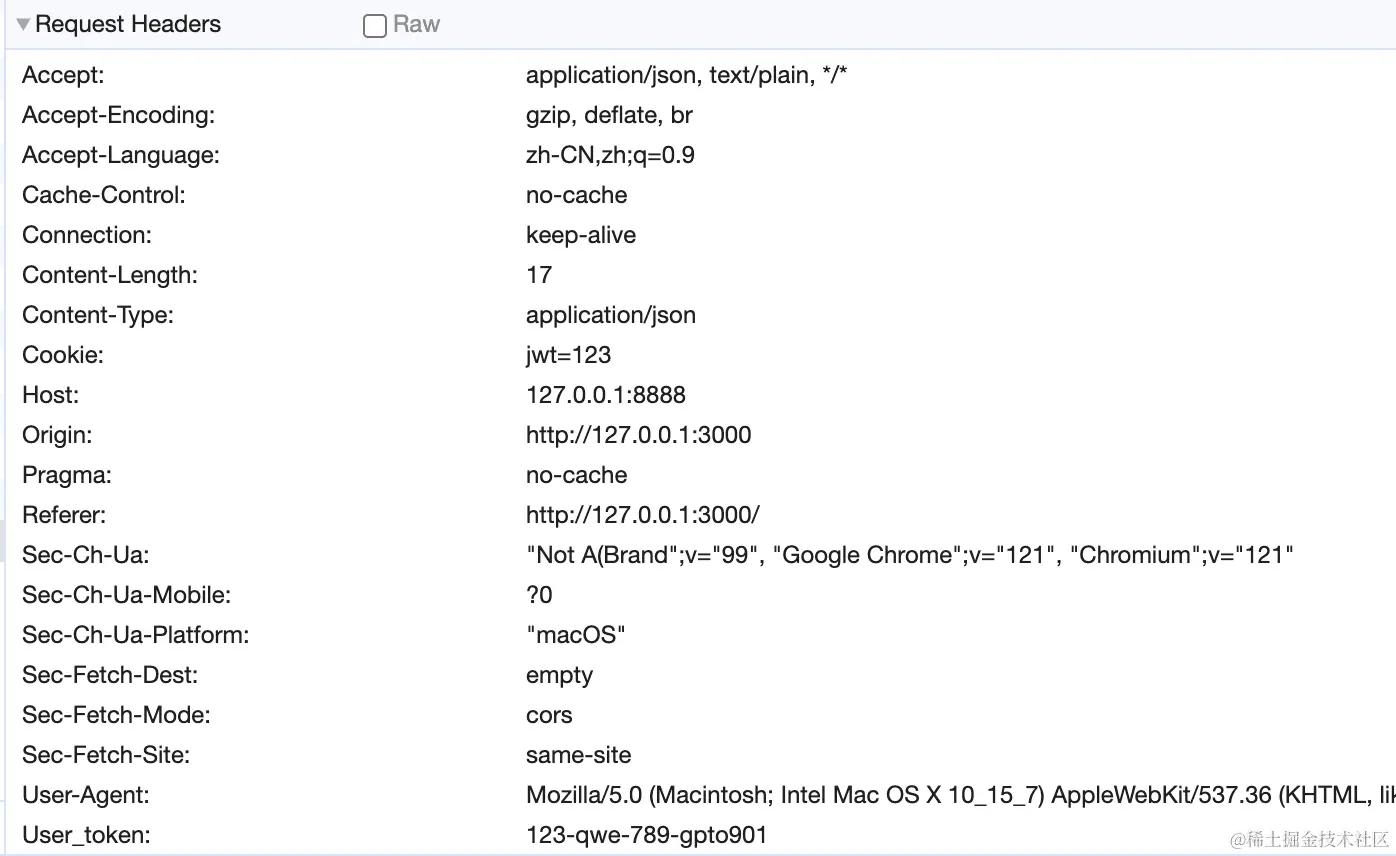Click the Content-Length value 17

[539, 275]
